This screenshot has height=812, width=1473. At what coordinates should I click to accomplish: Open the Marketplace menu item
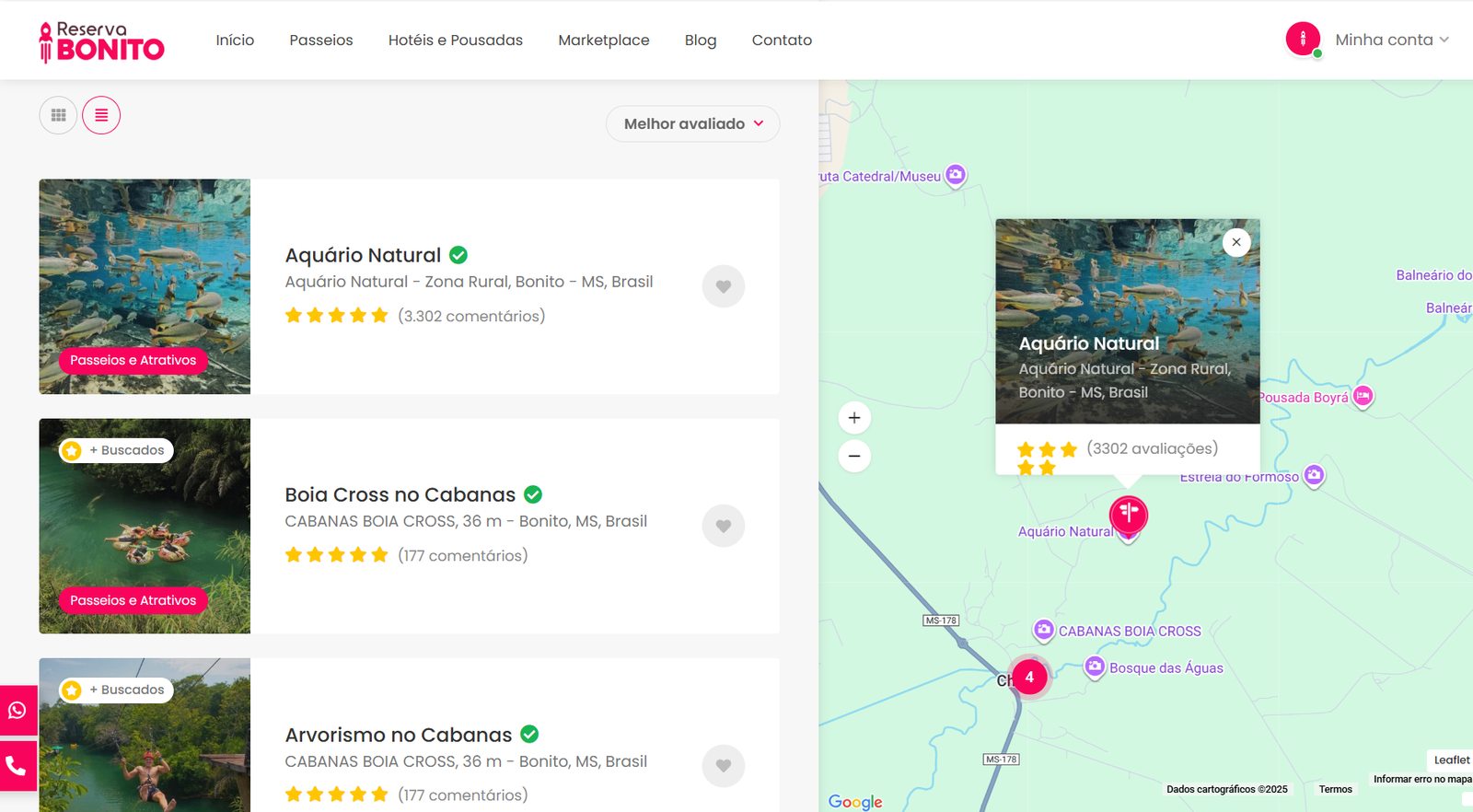604,40
